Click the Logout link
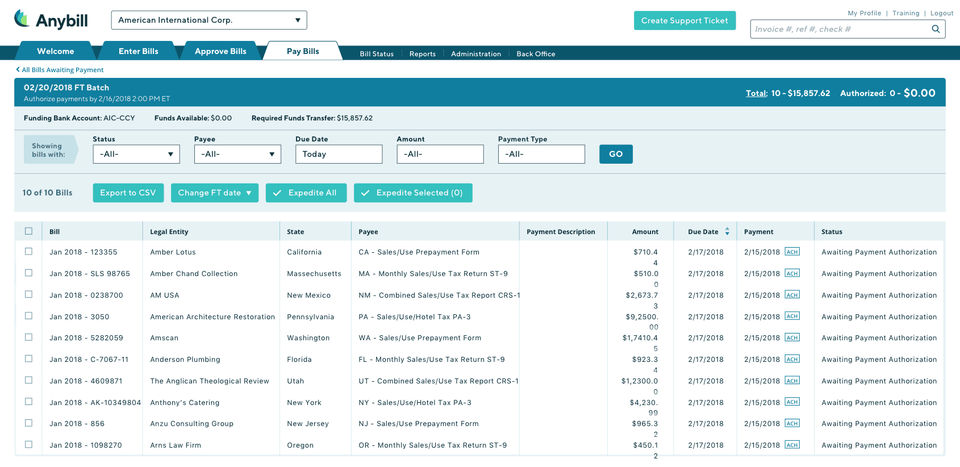 [942, 13]
